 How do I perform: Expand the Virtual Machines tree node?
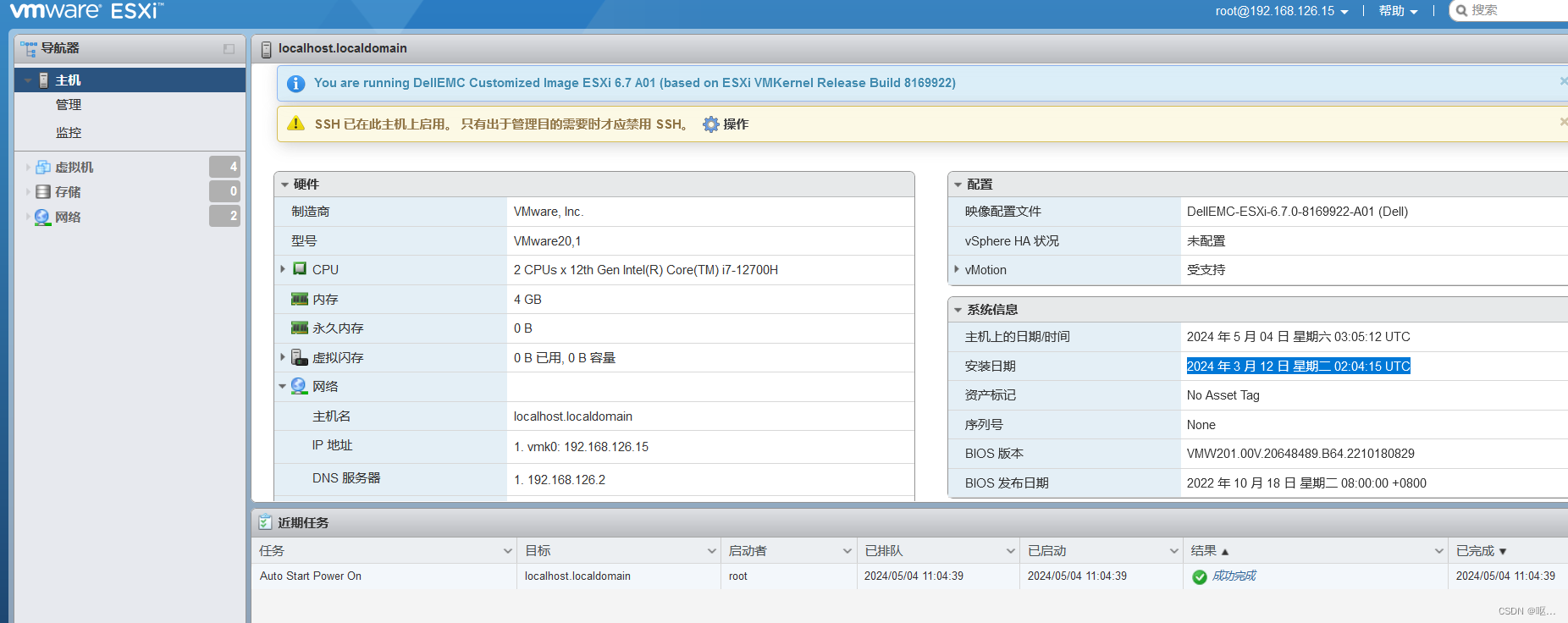tap(28, 168)
